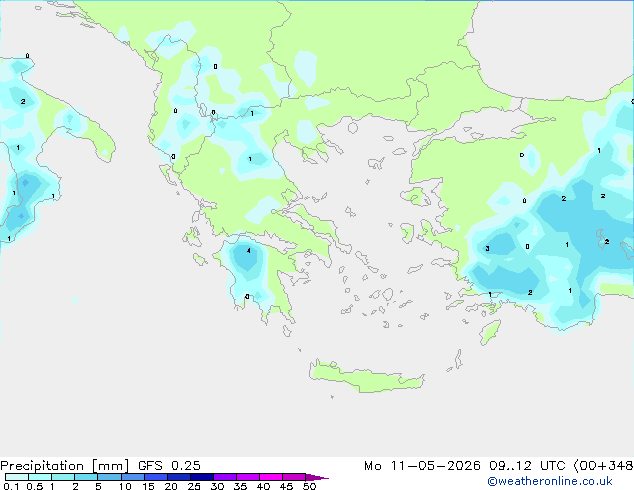Click the '50' legend scale label
Image resolution: width=634 pixels, height=490 pixels.
[309, 486]
